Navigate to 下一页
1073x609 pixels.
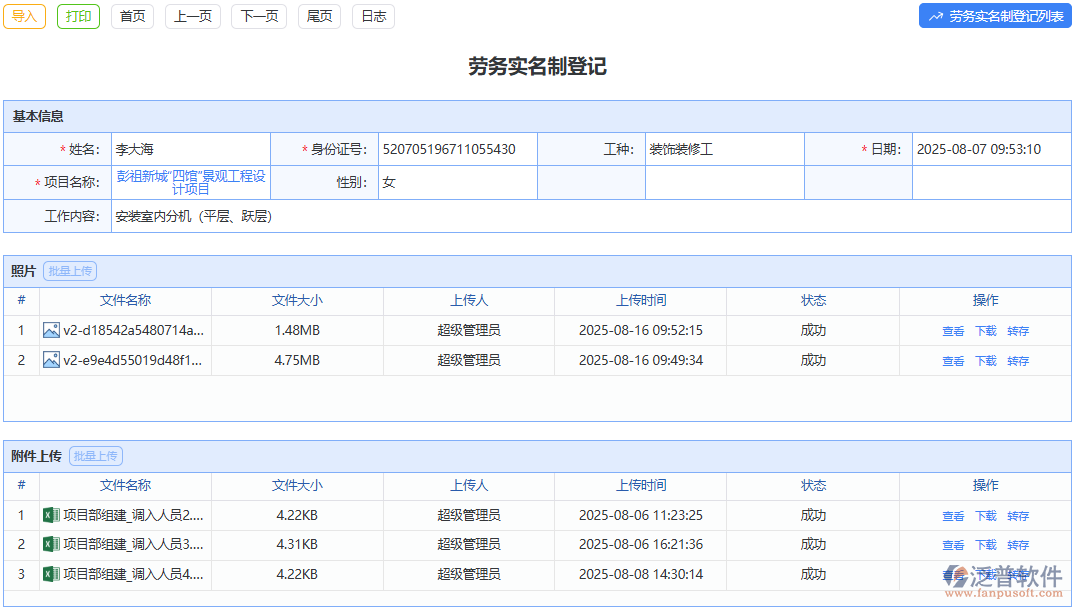pyautogui.click(x=258, y=16)
